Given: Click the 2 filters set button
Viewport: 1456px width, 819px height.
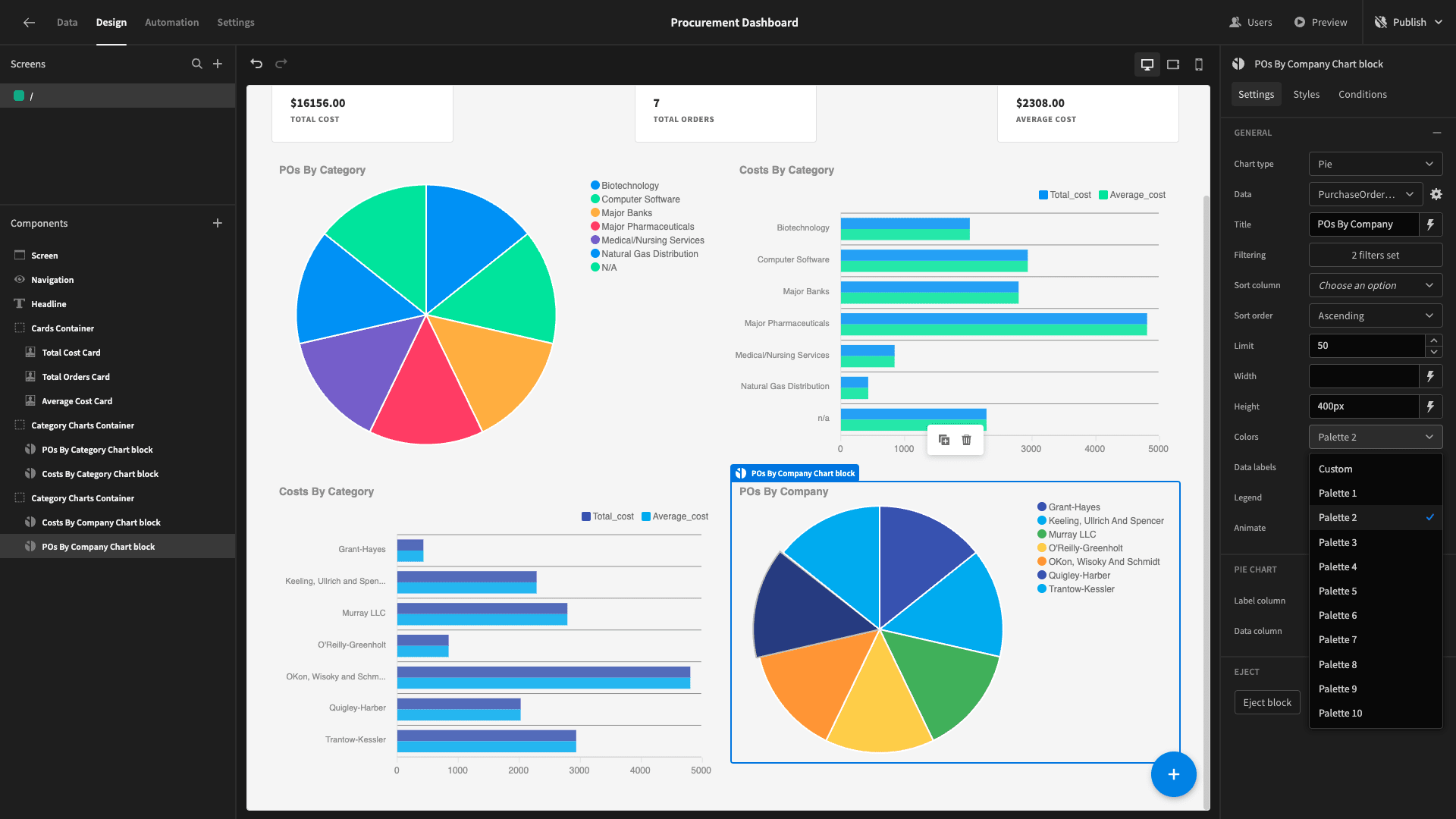Looking at the screenshot, I should [x=1376, y=255].
